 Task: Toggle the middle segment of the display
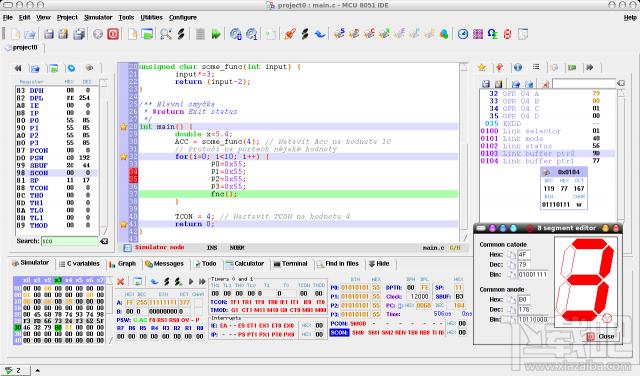tap(583, 280)
